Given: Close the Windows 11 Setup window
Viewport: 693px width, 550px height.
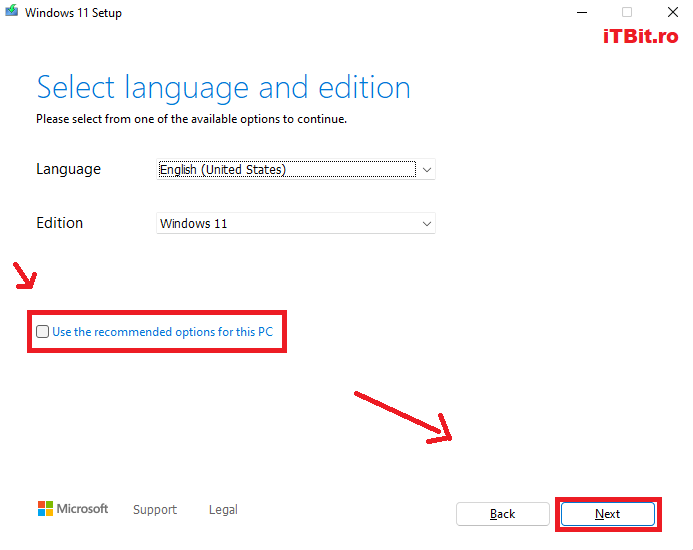Looking at the screenshot, I should (672, 12).
